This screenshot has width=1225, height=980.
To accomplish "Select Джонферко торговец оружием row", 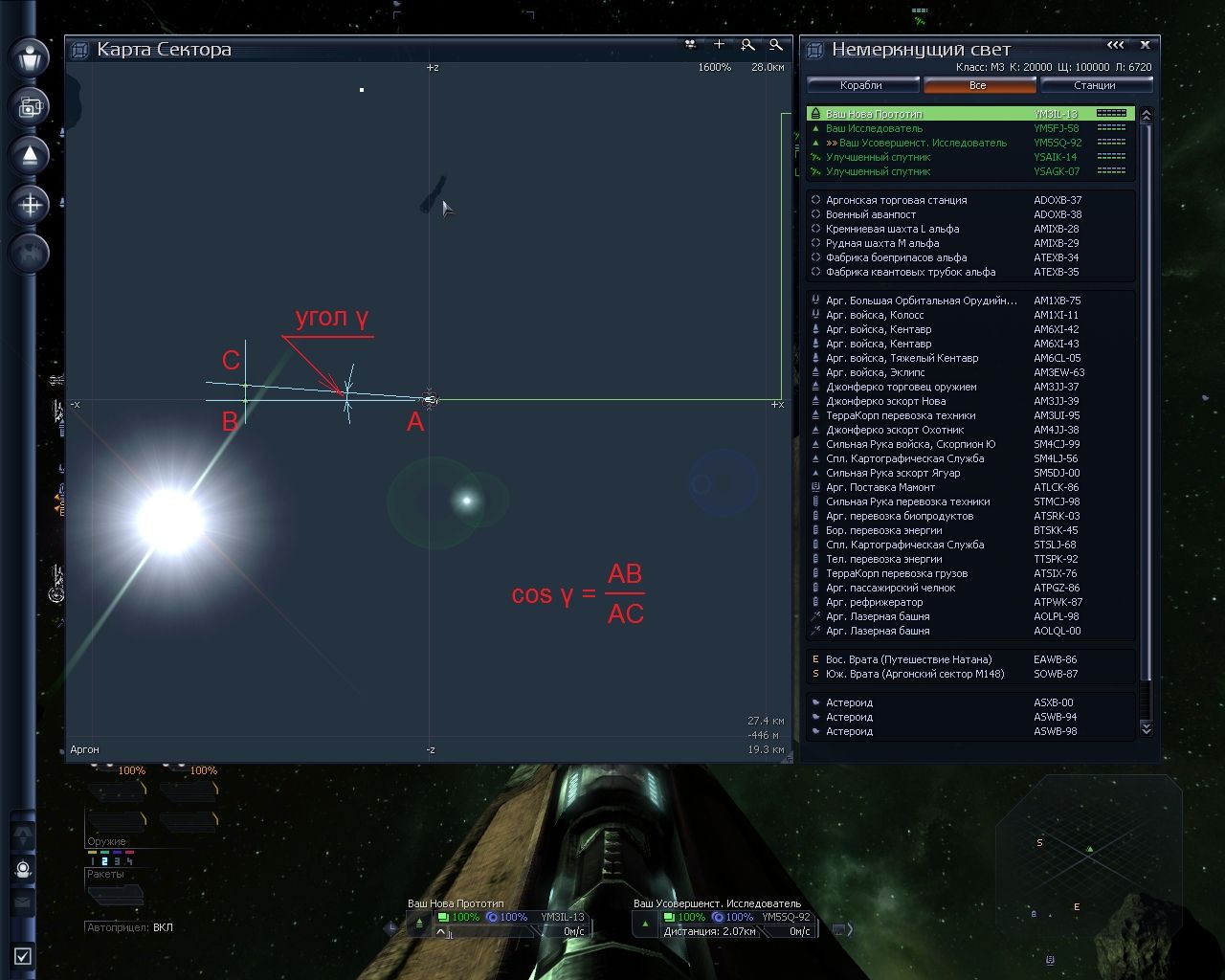I will click(970, 387).
